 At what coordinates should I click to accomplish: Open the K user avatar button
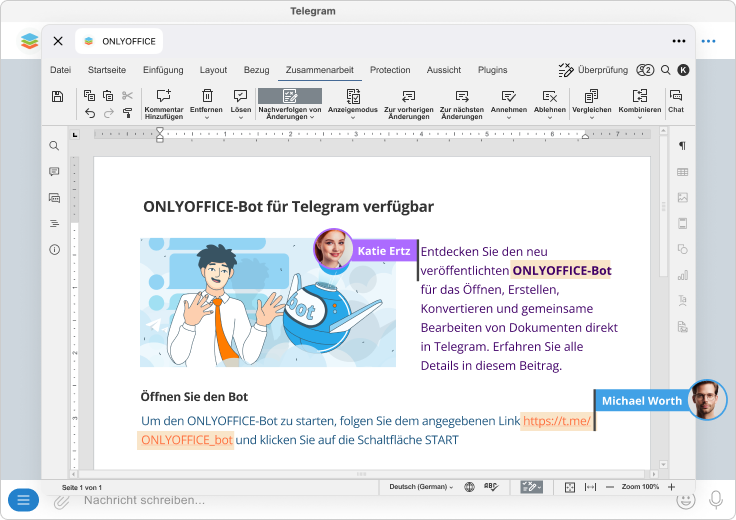click(x=683, y=70)
